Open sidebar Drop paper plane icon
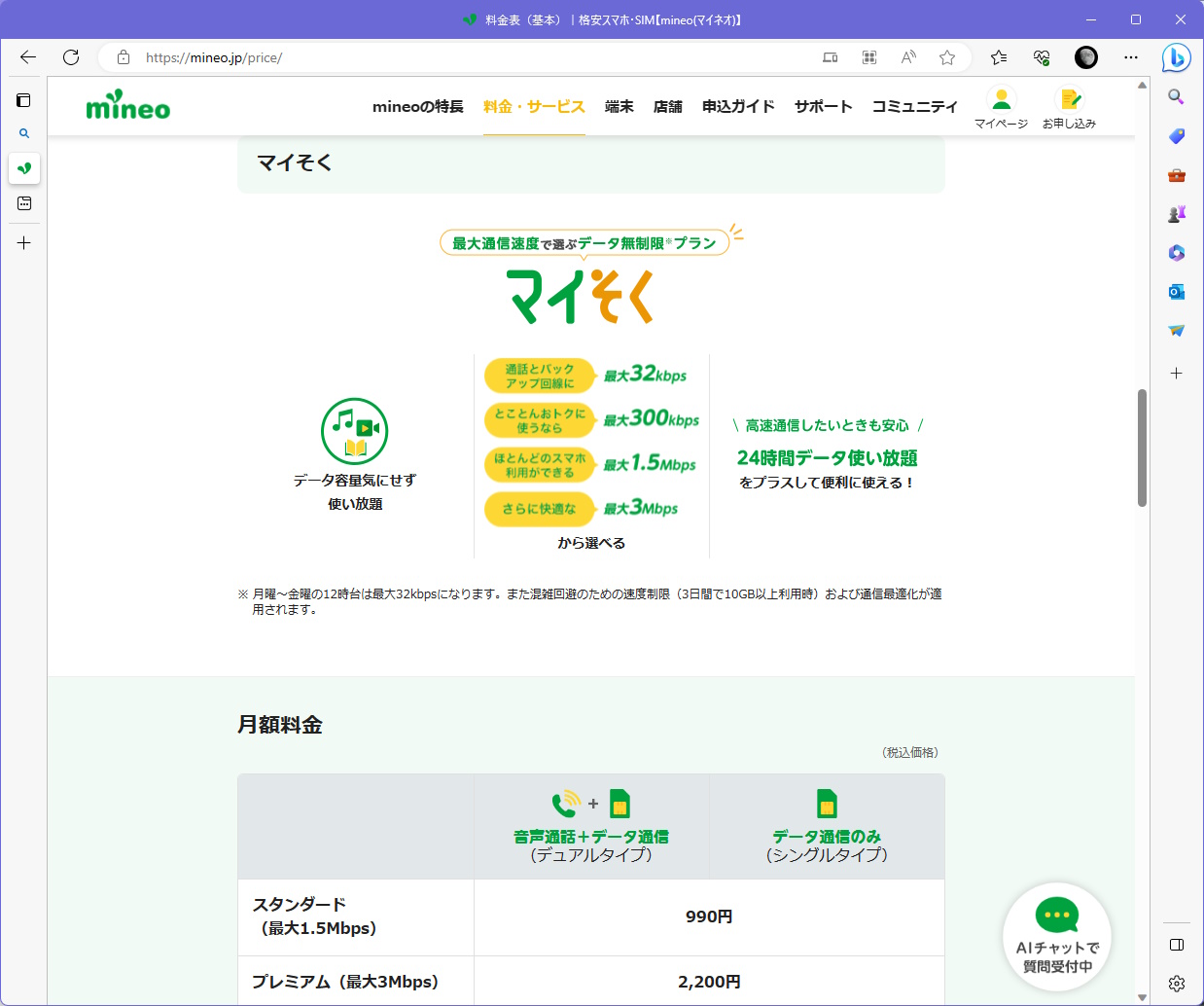This screenshot has width=1204, height=1006. pos(1177,331)
